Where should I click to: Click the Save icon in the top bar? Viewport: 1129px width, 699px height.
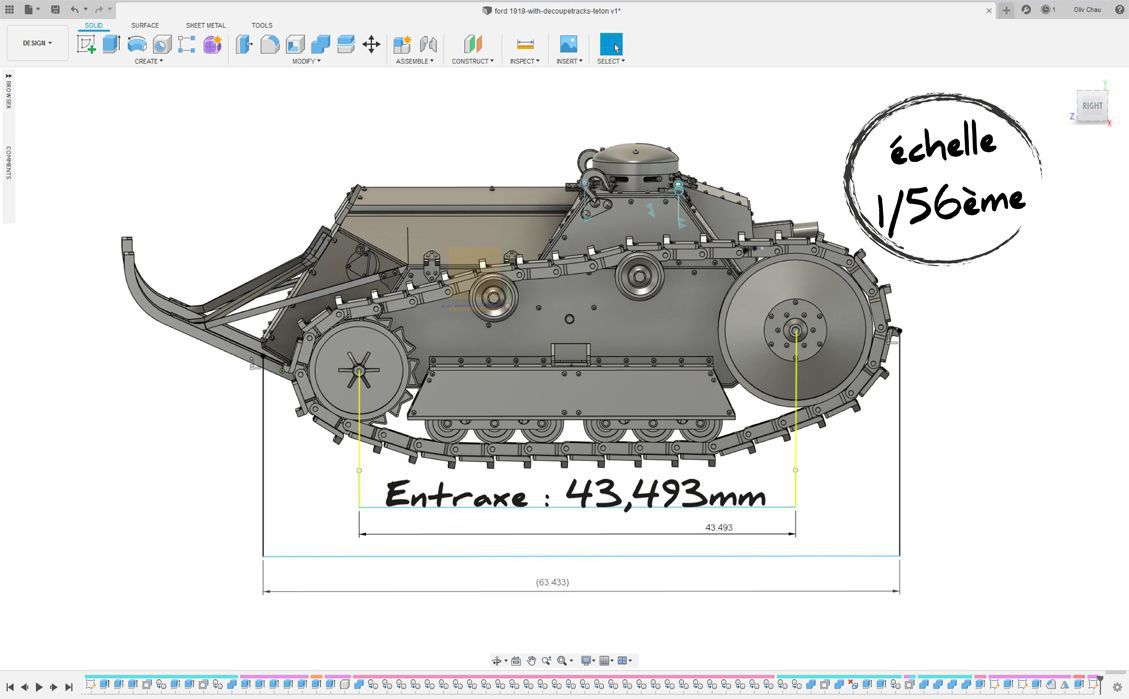coord(55,9)
